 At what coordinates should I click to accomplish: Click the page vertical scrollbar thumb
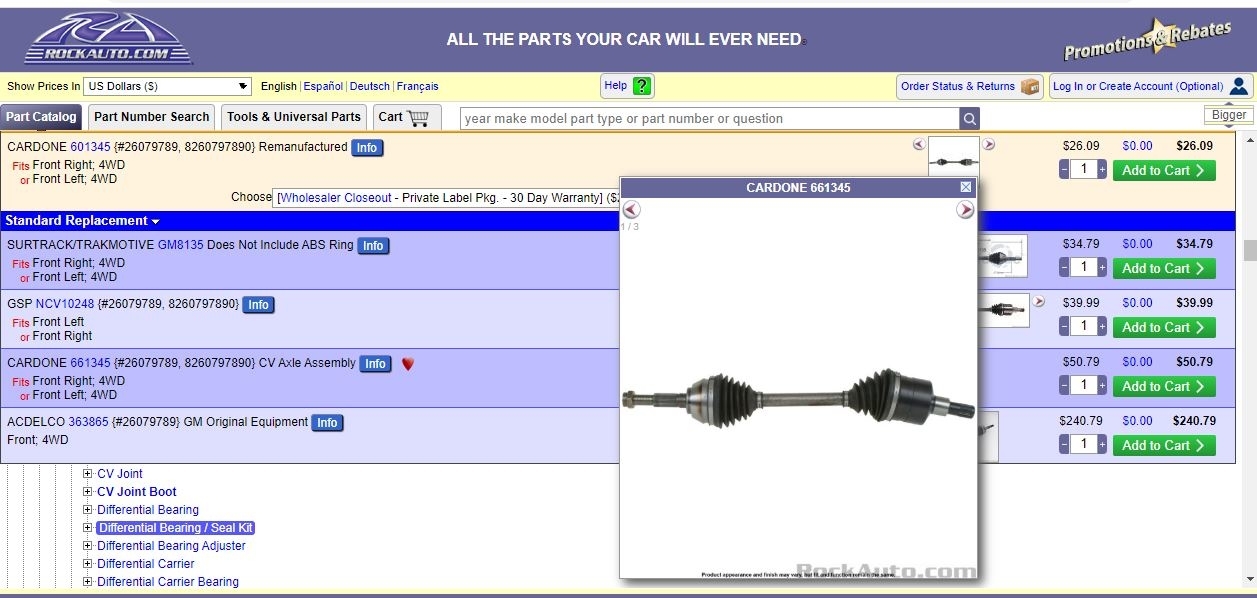click(1249, 250)
